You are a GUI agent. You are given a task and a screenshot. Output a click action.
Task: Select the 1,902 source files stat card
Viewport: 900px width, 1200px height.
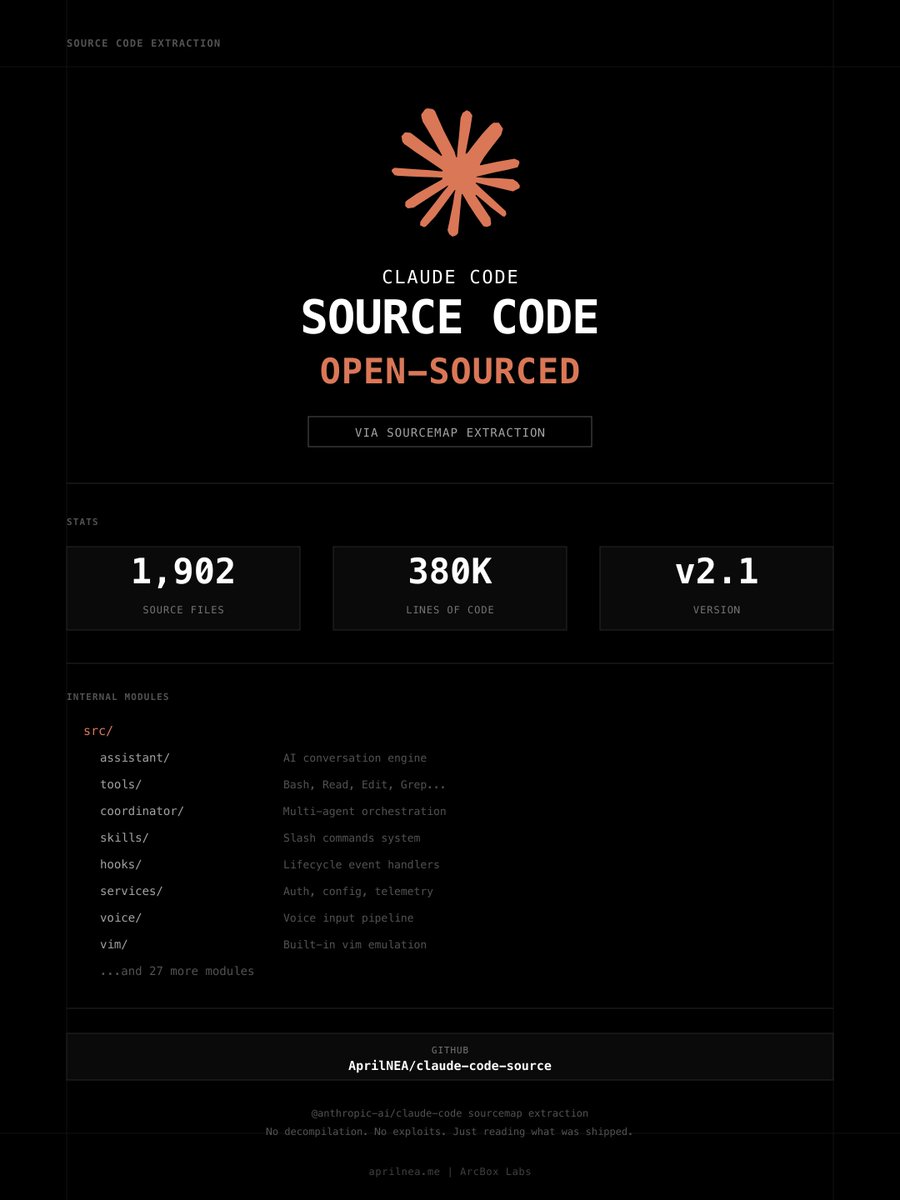click(183, 588)
